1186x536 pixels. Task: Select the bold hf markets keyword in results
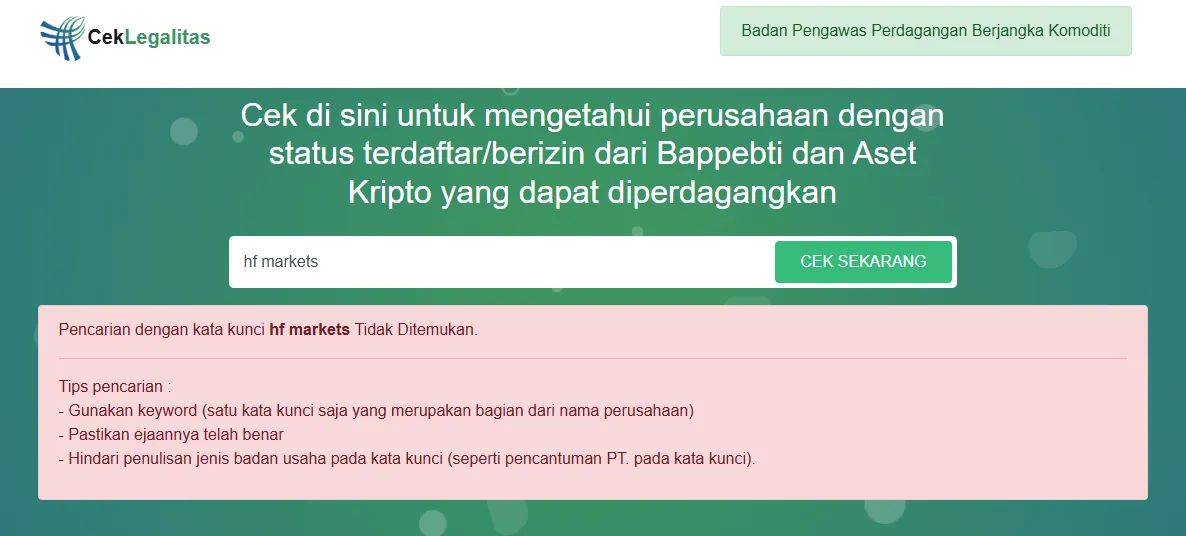pyautogui.click(x=309, y=330)
